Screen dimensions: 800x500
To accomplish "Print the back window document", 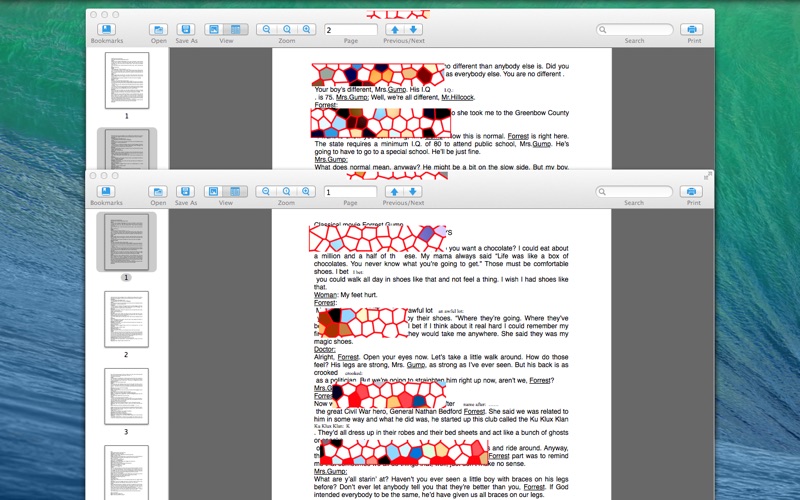I will tap(692, 30).
